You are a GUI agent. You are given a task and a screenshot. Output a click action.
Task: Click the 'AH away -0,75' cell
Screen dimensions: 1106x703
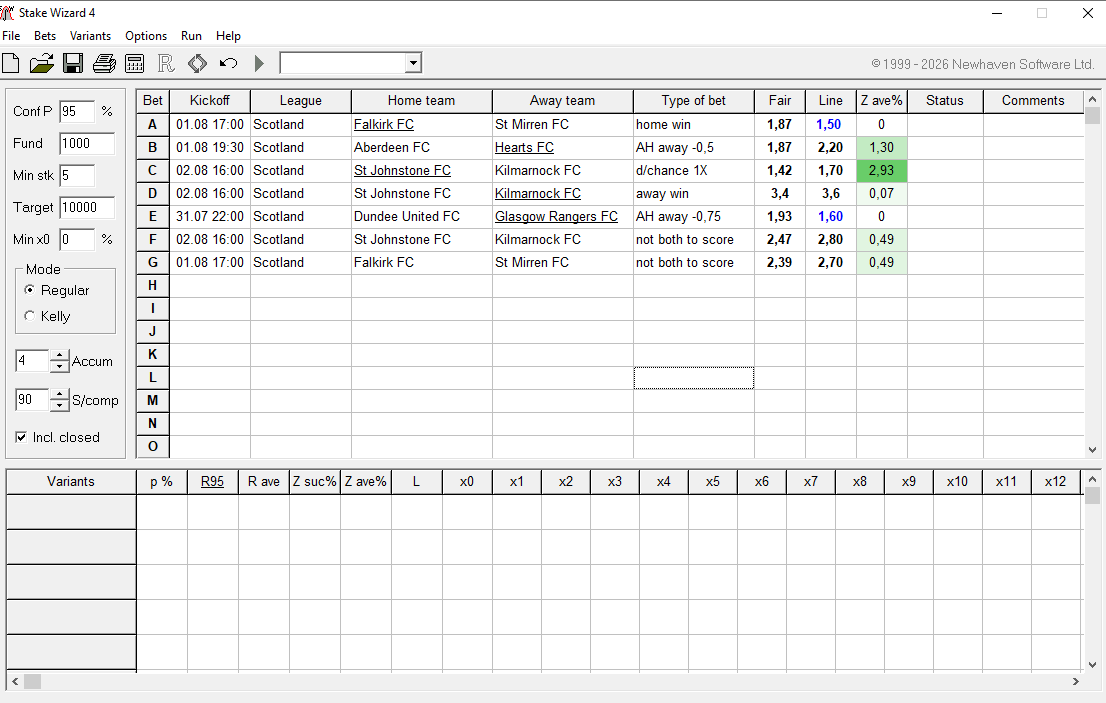point(693,216)
